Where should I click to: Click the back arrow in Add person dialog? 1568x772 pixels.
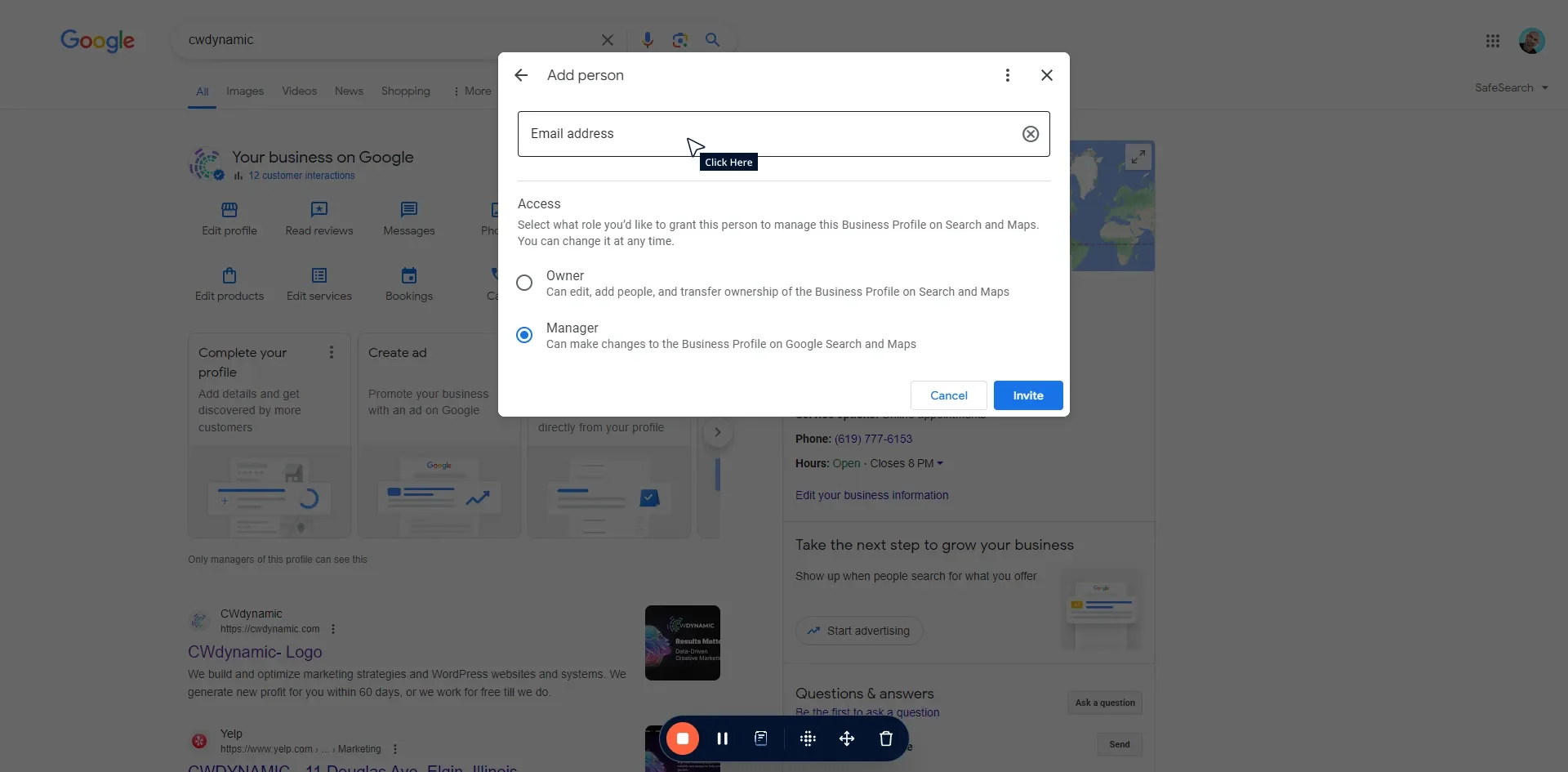pos(521,75)
